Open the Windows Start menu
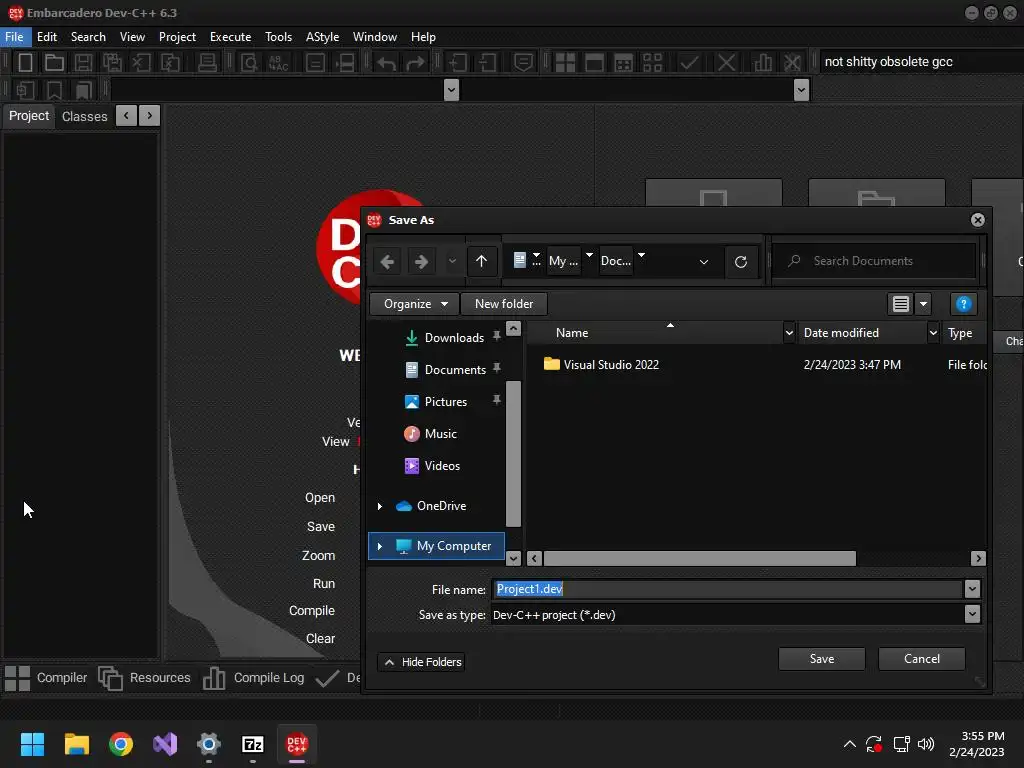This screenshot has height=768, width=1024. pos(32,744)
